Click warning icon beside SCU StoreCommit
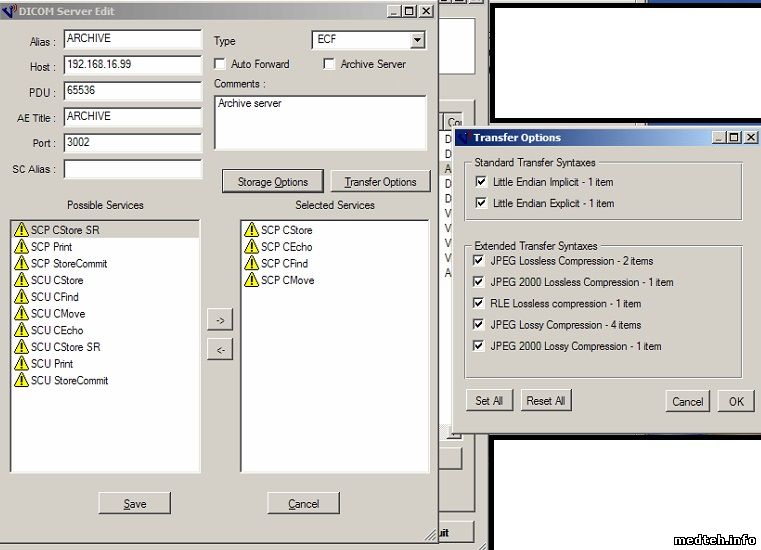Screen dimensions: 761x550 tap(21, 381)
